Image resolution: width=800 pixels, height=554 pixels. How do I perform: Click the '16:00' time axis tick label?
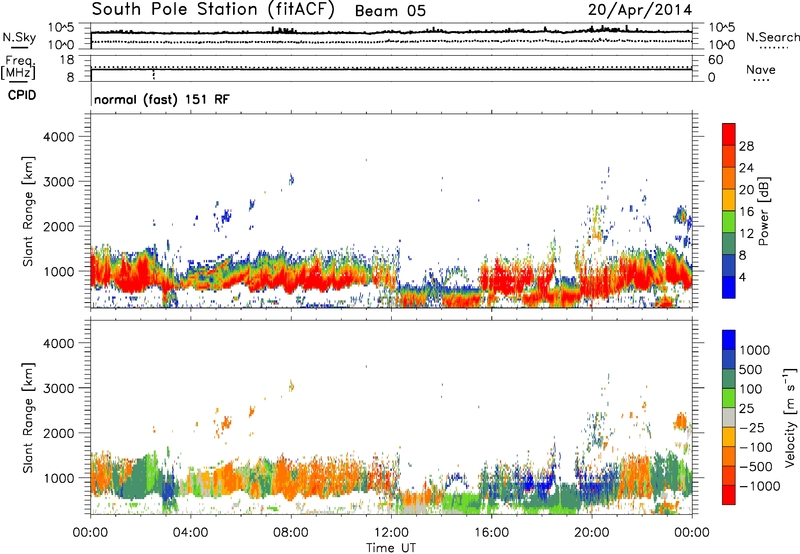[x=491, y=533]
